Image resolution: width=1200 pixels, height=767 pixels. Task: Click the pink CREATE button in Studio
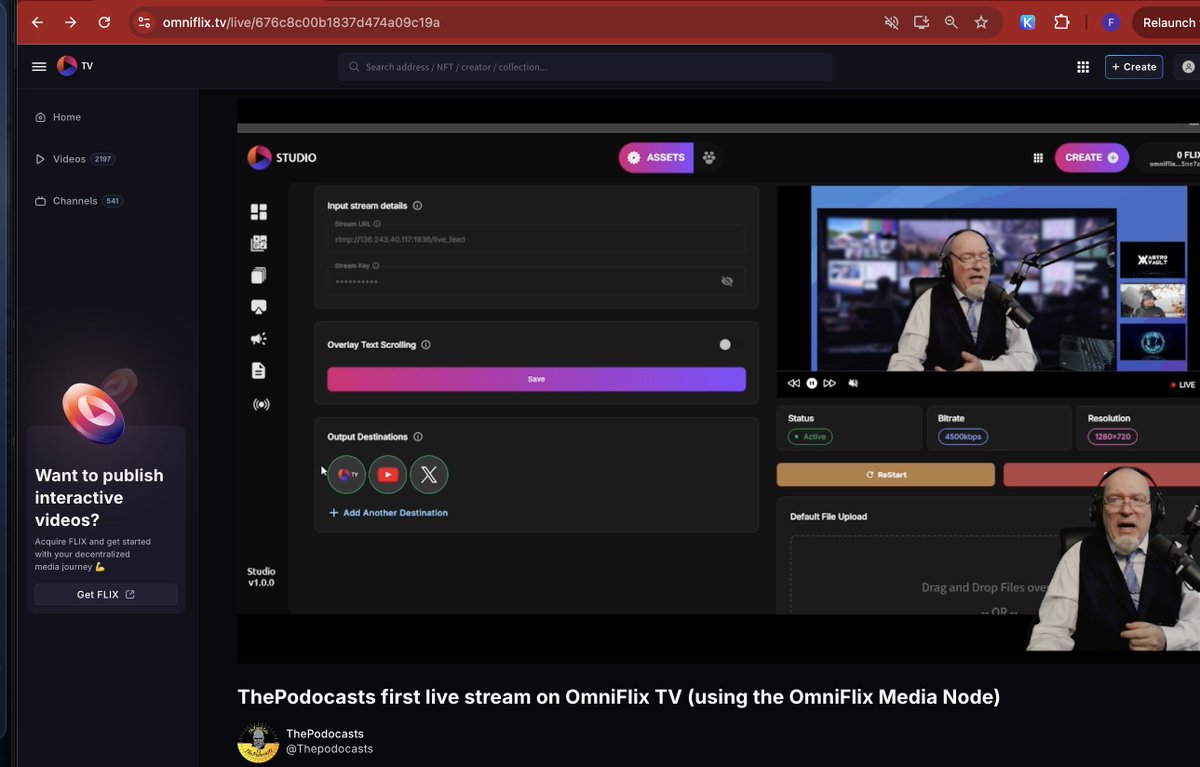tap(1091, 157)
